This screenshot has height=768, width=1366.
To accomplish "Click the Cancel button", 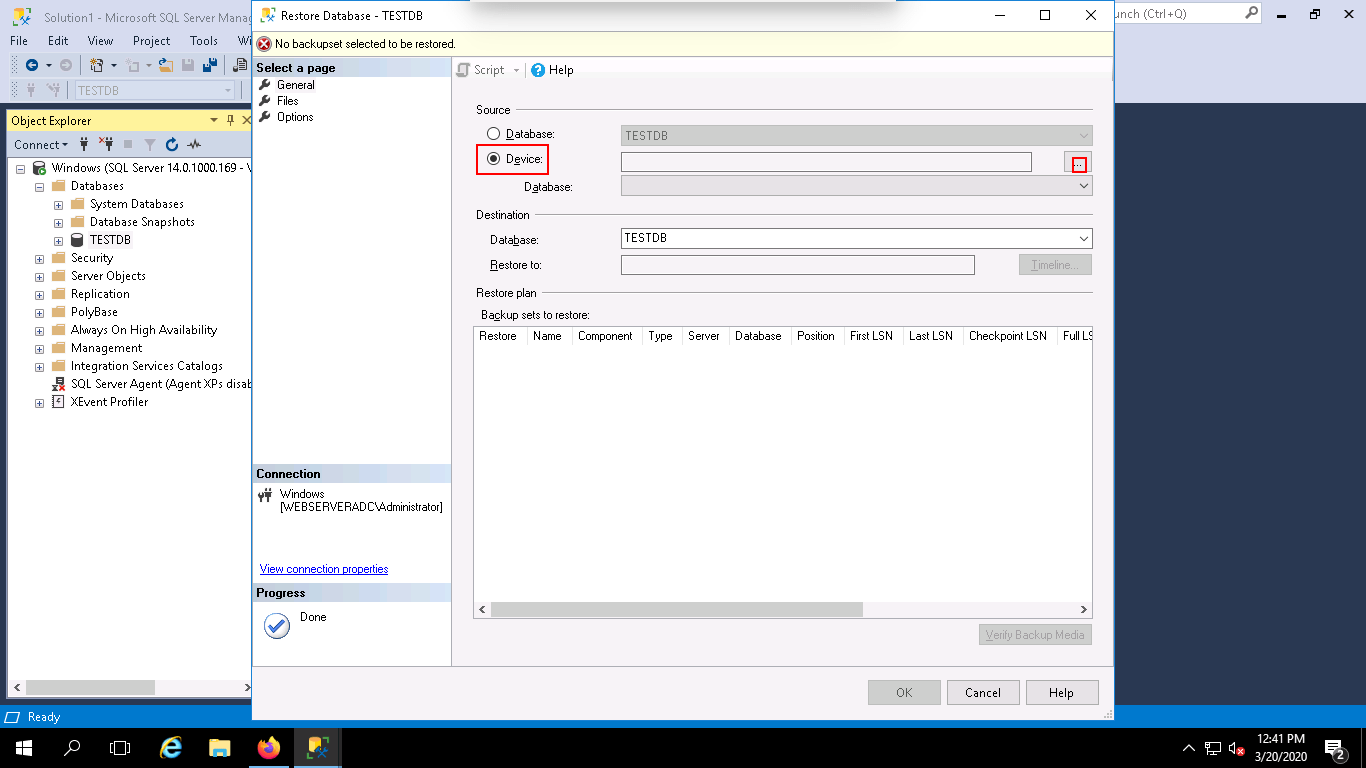I will click(983, 692).
